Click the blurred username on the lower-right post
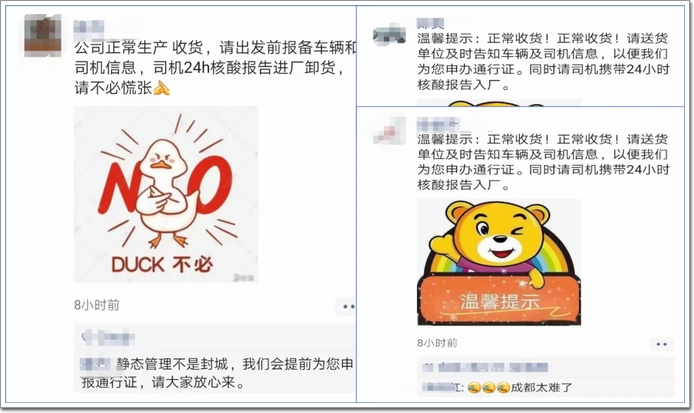This screenshot has height=413, width=694. click(x=438, y=124)
